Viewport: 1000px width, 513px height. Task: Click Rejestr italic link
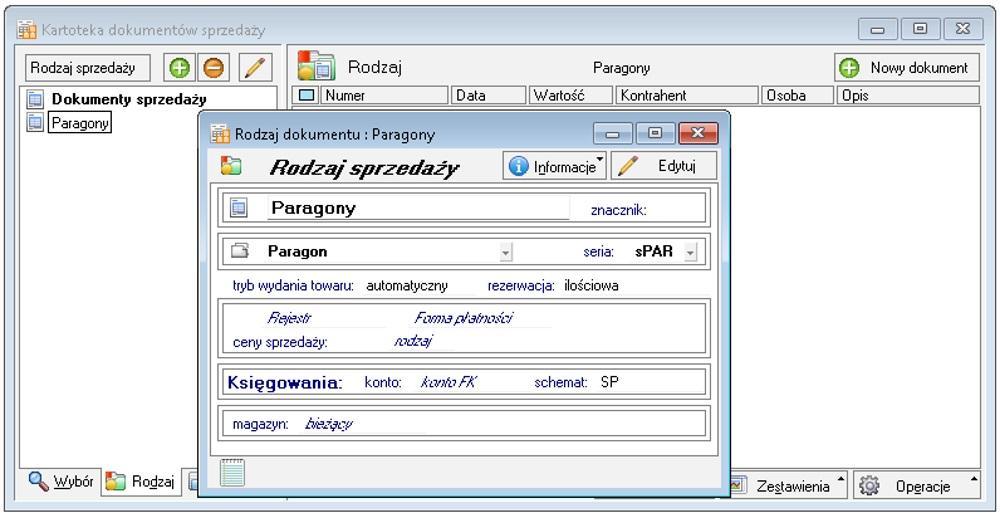pos(290,318)
